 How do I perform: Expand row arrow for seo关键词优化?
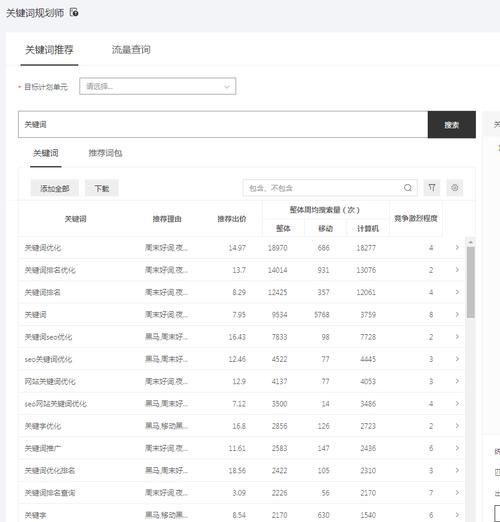(457, 359)
